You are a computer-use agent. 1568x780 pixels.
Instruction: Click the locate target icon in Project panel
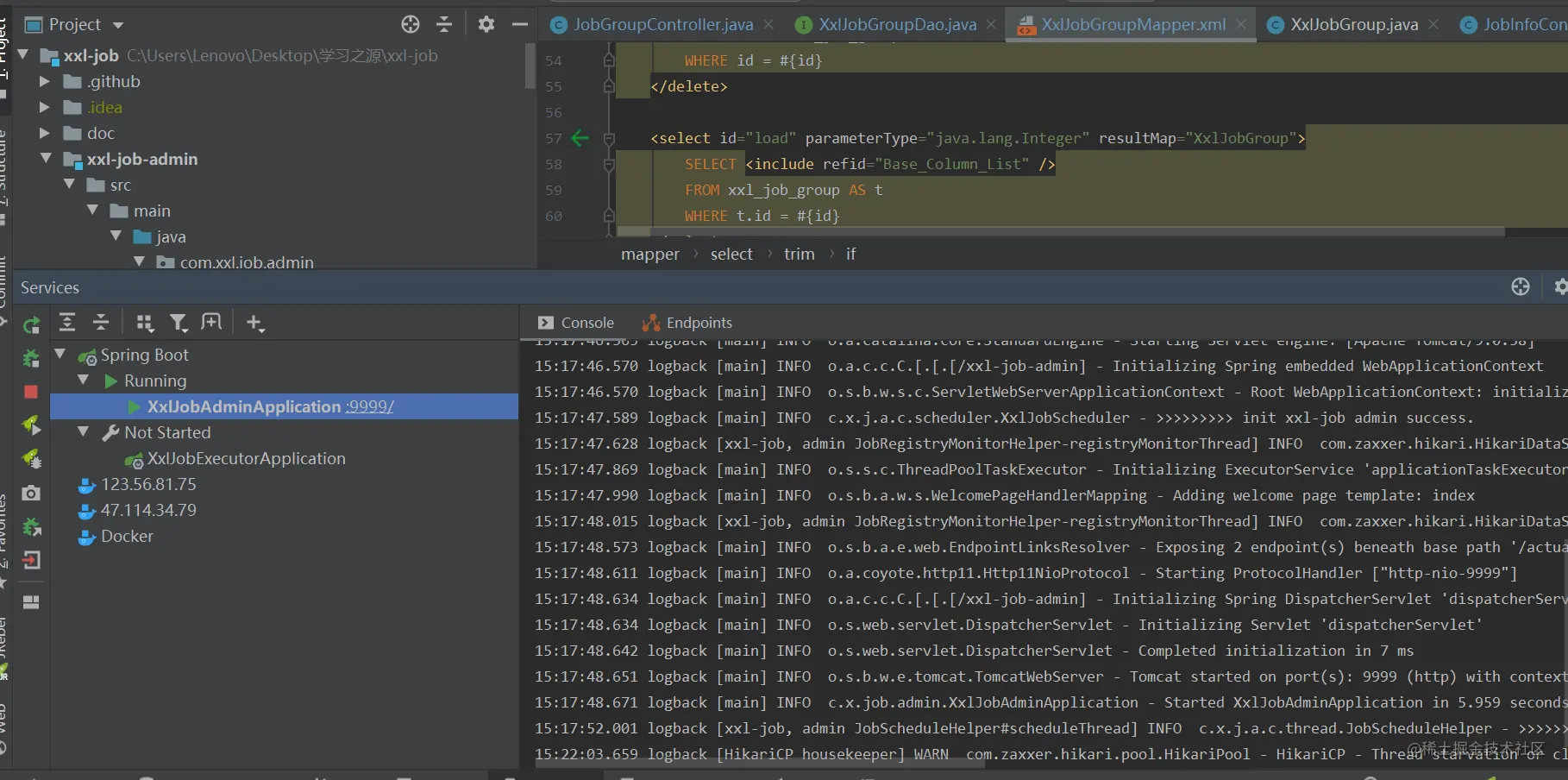[x=411, y=24]
